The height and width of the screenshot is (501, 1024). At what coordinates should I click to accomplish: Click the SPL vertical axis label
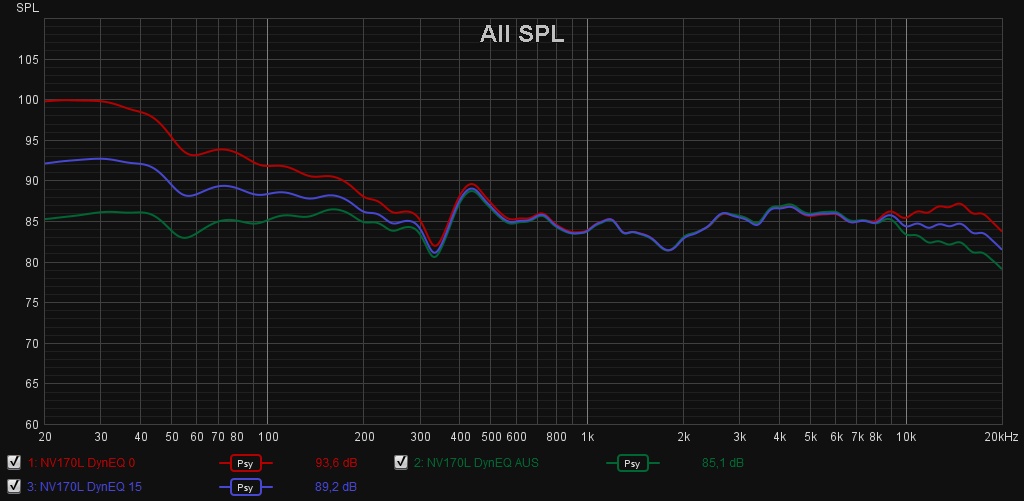click(26, 8)
